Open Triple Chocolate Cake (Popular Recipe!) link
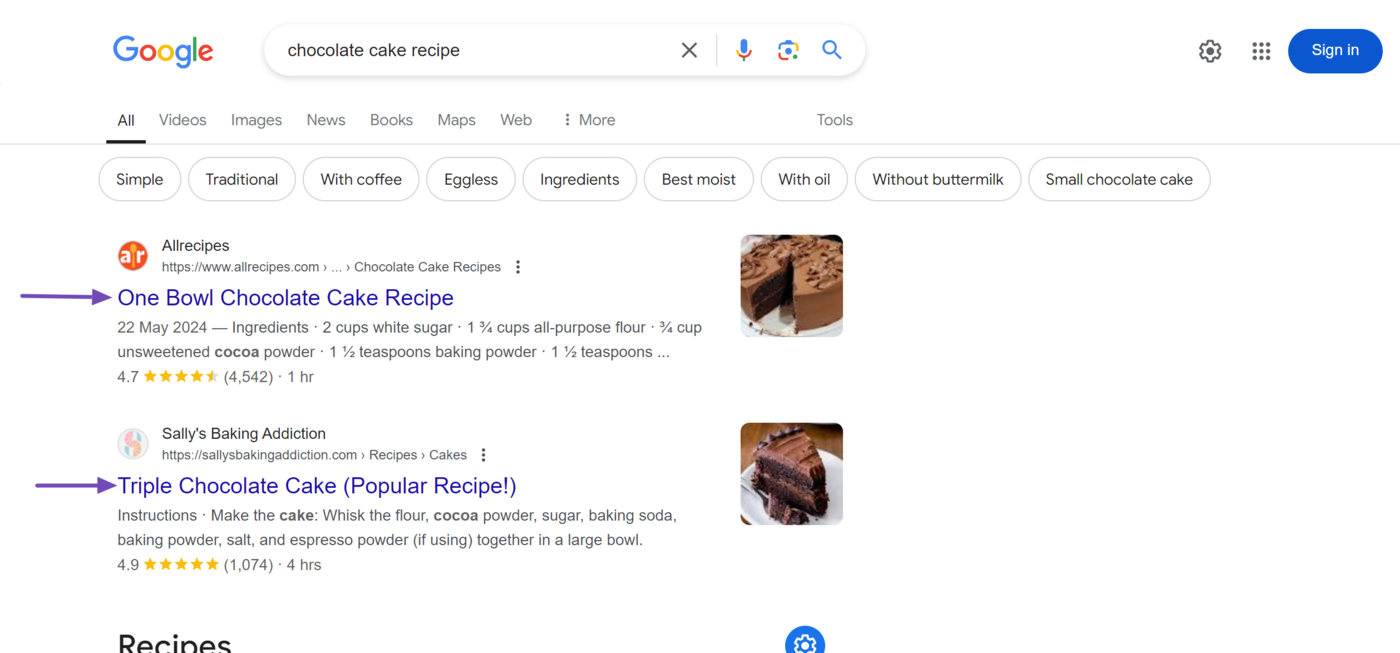 click(317, 486)
